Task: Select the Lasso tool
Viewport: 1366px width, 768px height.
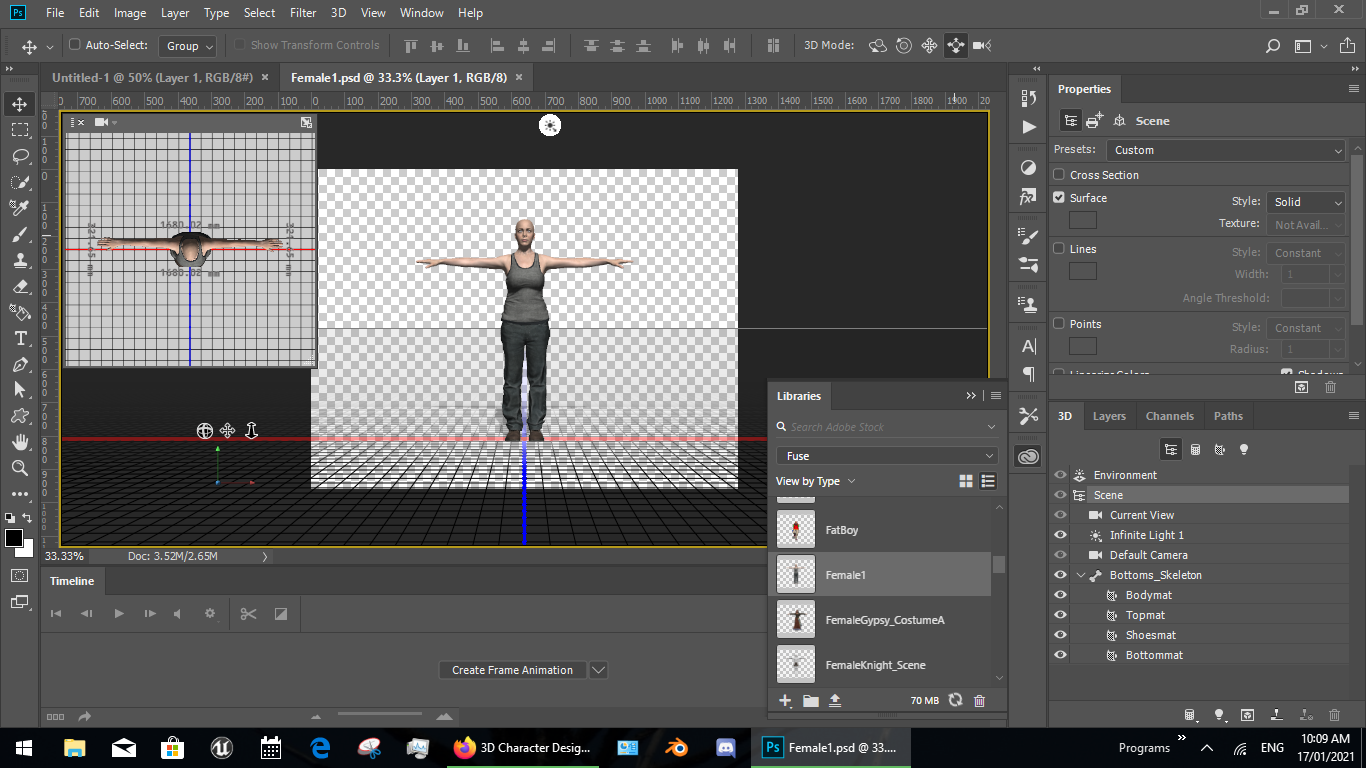Action: tap(20, 156)
